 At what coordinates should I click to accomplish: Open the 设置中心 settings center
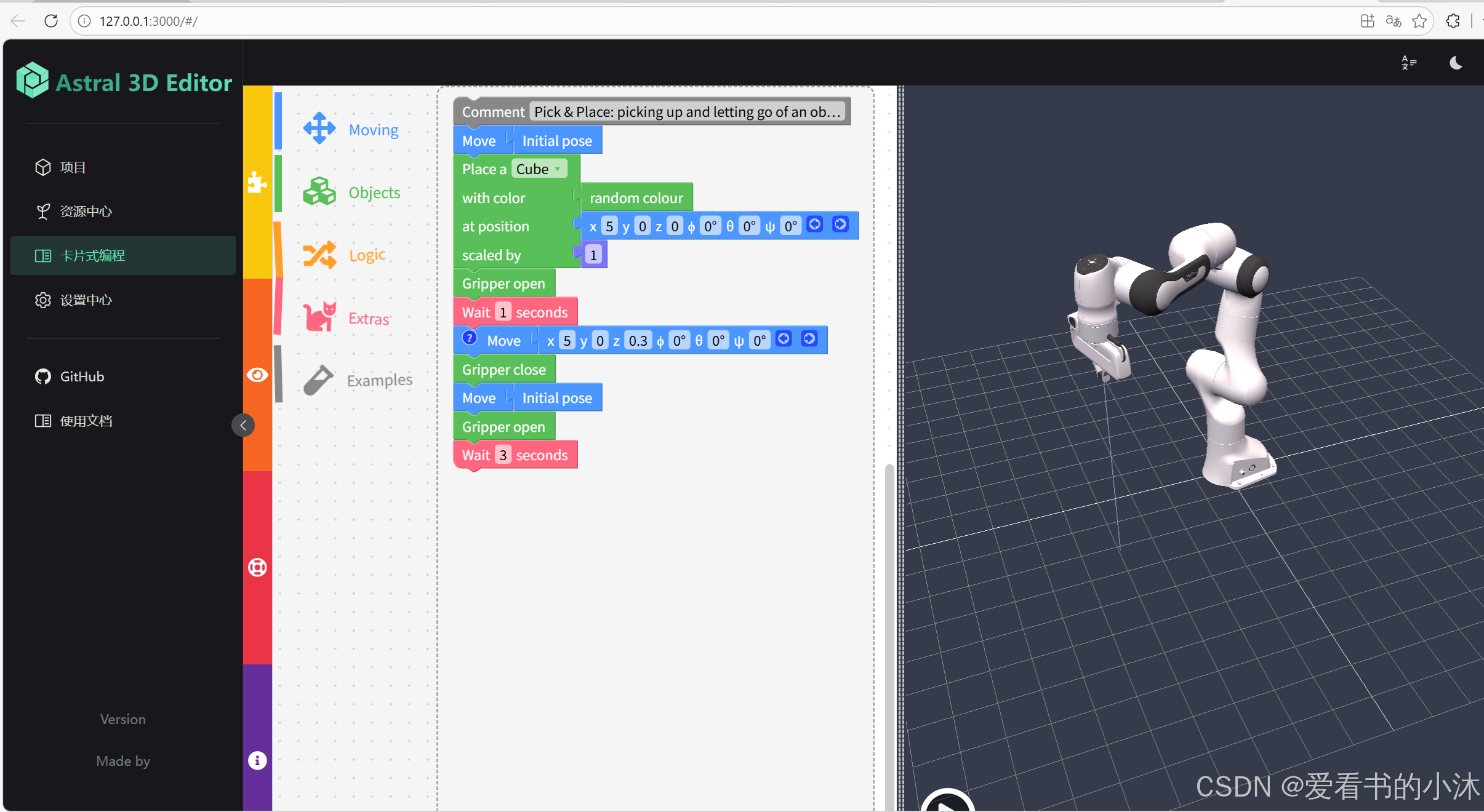tap(122, 300)
